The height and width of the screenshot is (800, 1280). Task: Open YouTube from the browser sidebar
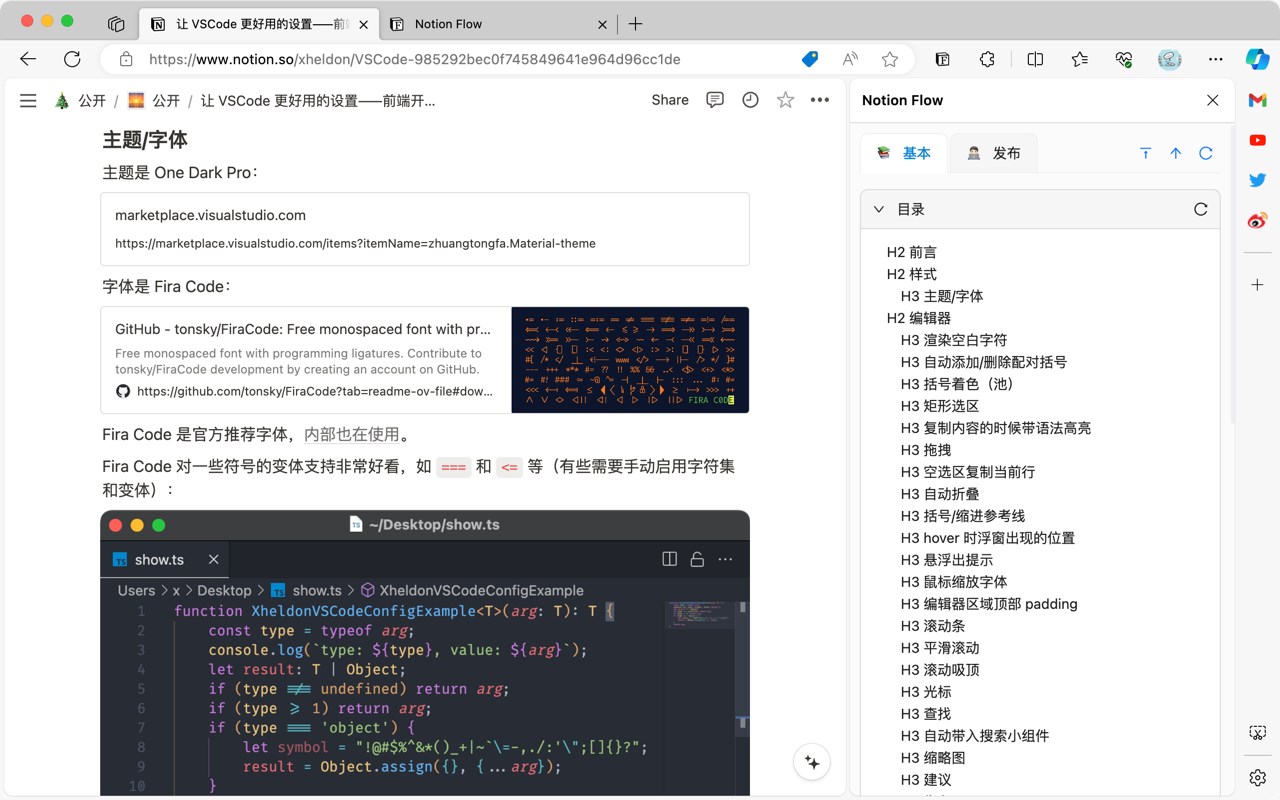[1258, 140]
